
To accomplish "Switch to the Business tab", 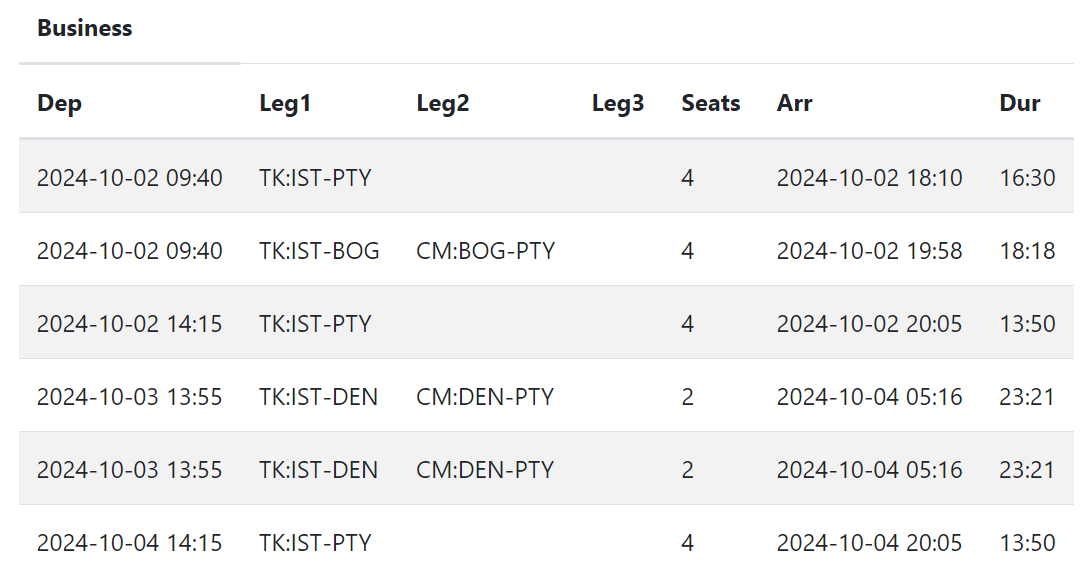I will [85, 29].
